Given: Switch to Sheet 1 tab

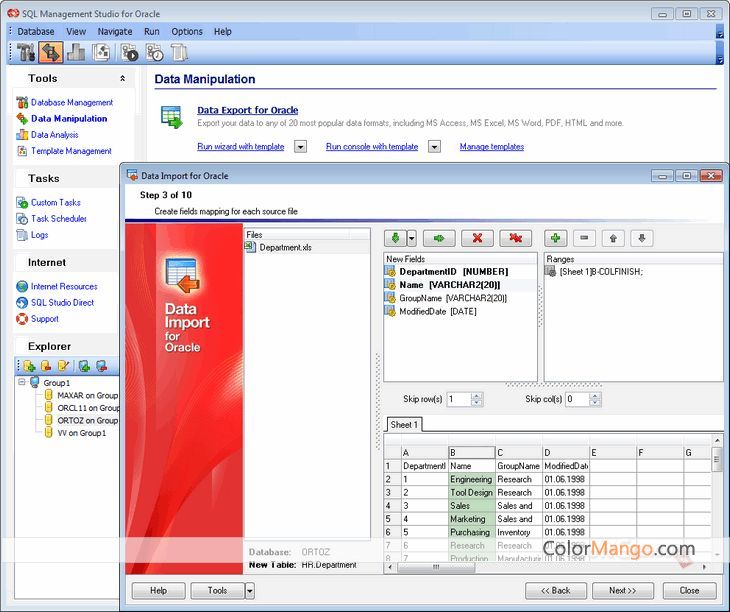Looking at the screenshot, I should [404, 424].
